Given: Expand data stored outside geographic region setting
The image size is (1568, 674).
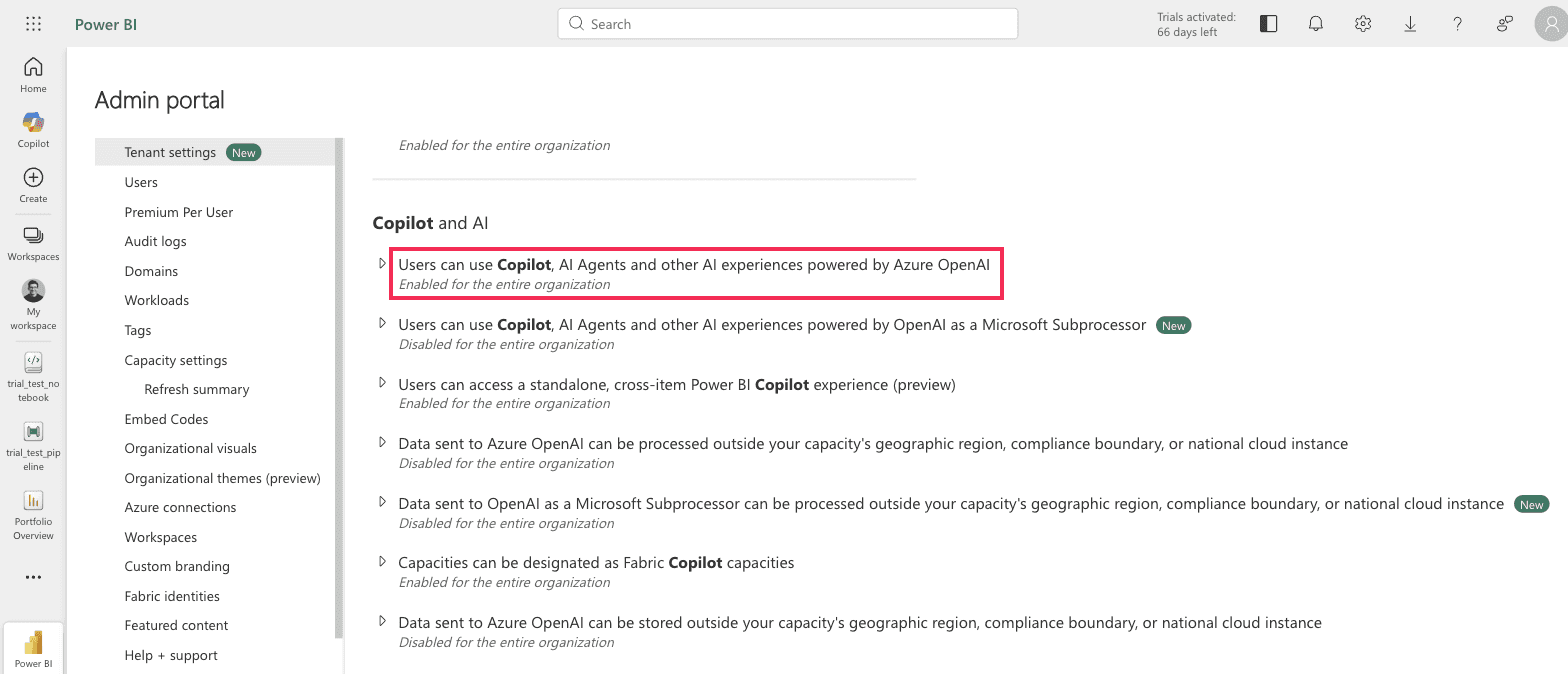Looking at the screenshot, I should 382,622.
